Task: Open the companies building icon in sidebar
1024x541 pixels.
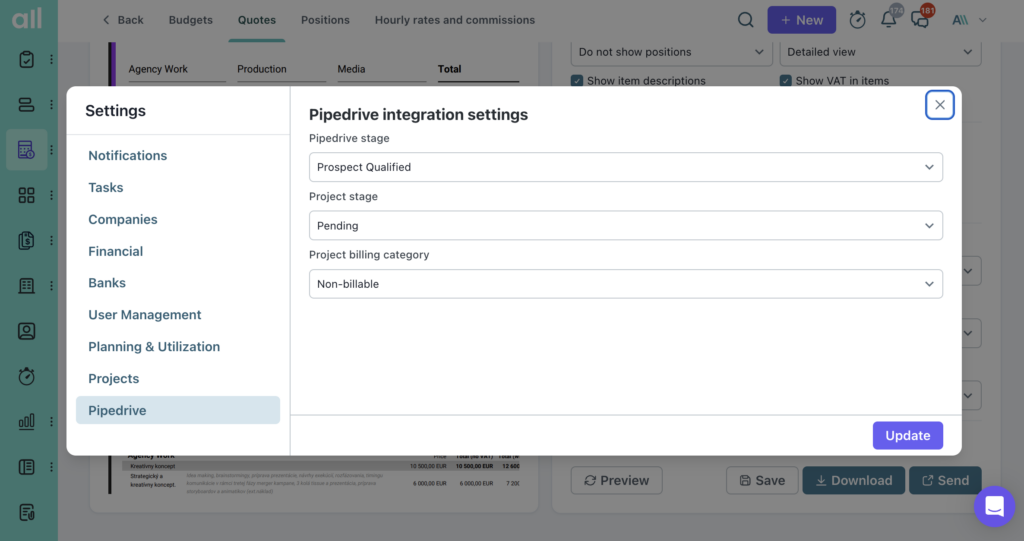Action: click(x=26, y=286)
